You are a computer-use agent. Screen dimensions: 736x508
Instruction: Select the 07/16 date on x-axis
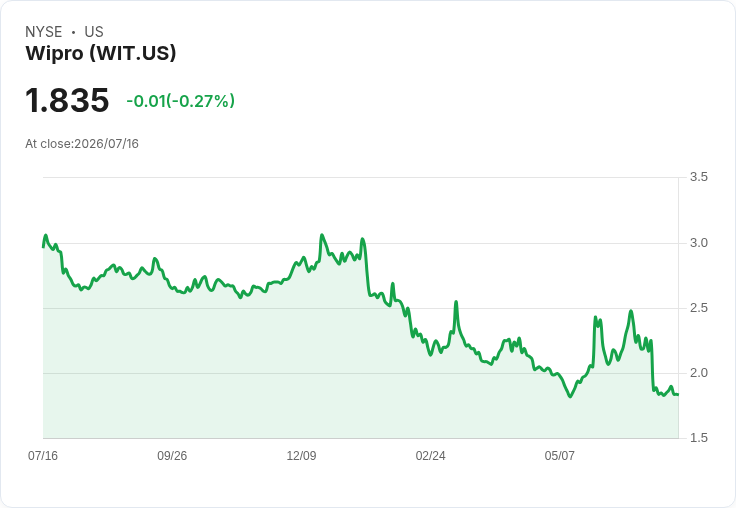click(43, 455)
